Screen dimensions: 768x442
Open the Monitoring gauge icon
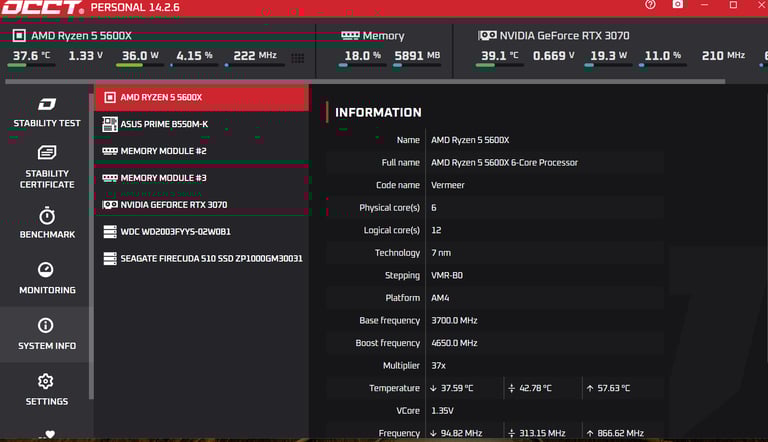pyautogui.click(x=46, y=270)
